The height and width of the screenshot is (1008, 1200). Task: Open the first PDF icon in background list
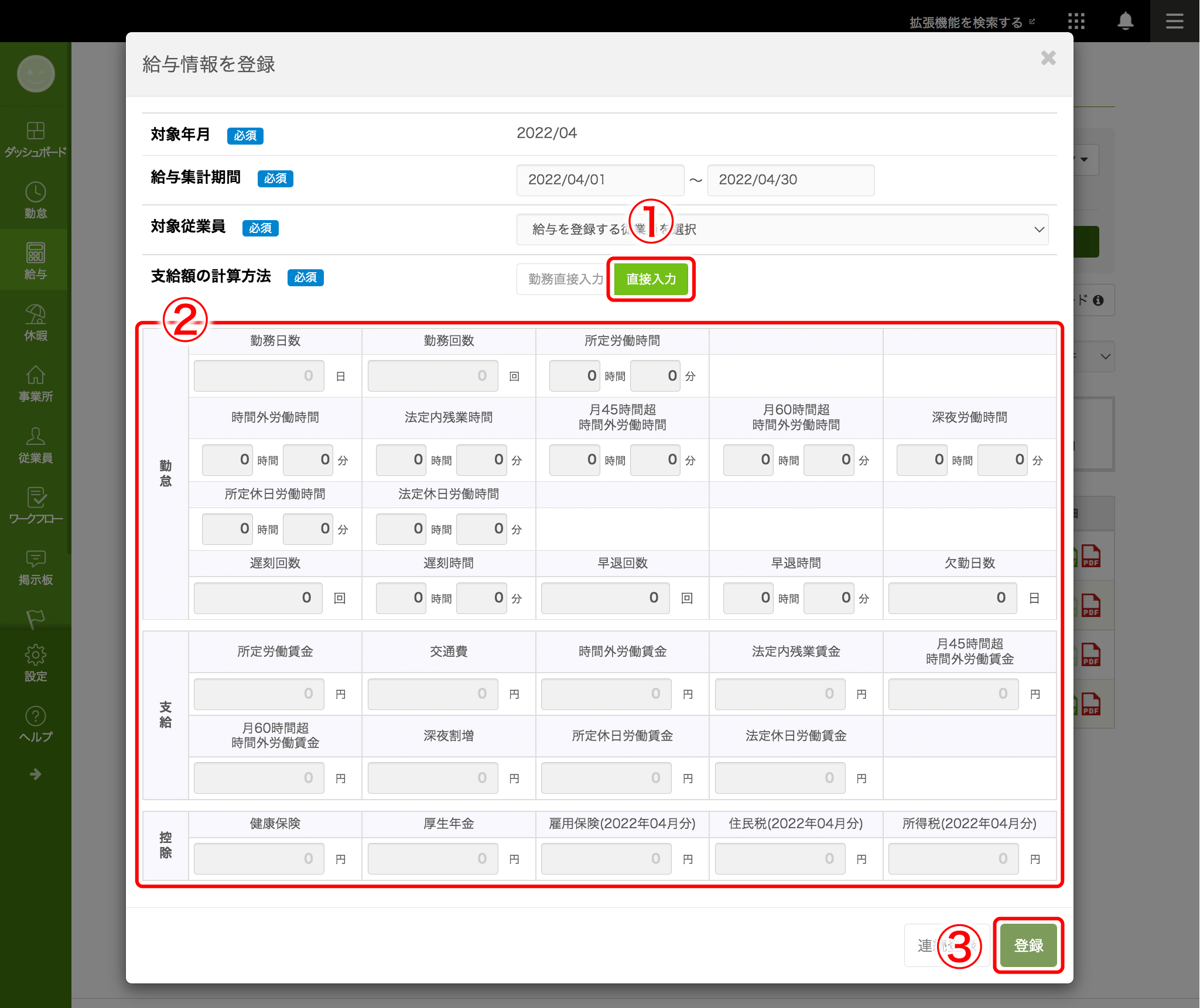1090,556
